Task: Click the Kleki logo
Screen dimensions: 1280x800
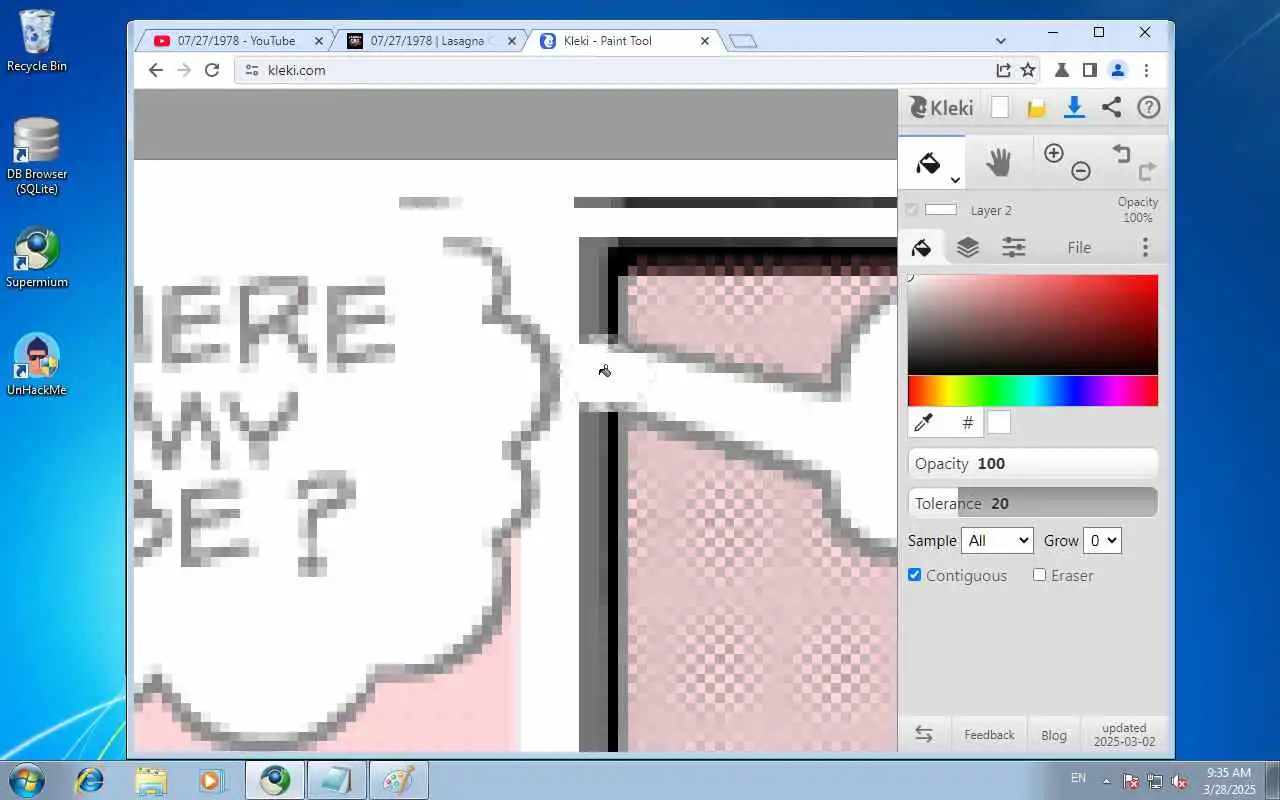Action: click(x=940, y=108)
